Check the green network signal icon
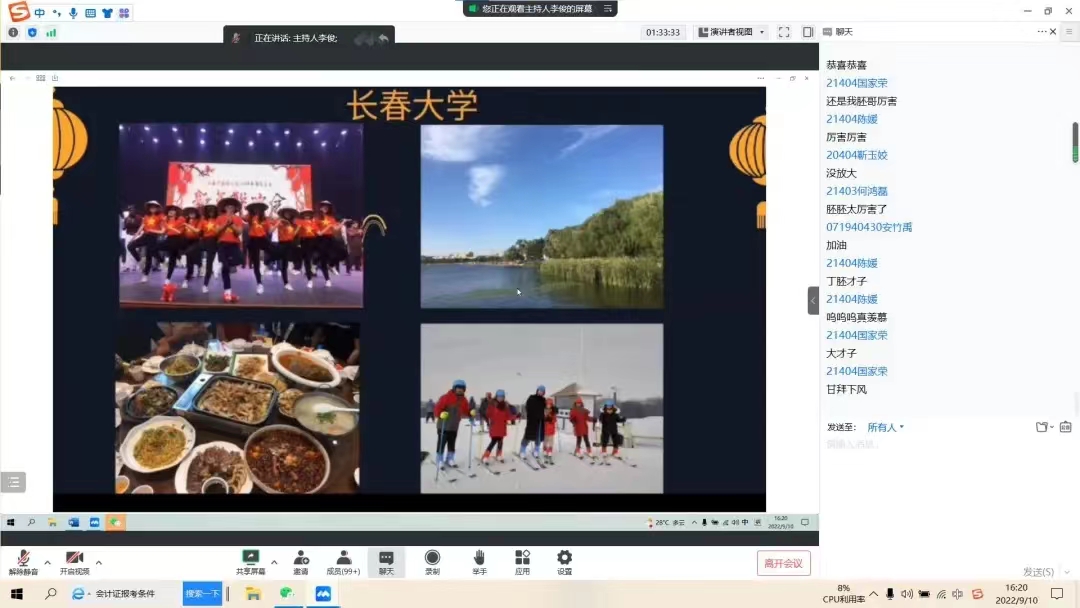Viewport: 1080px width, 608px height. pyautogui.click(x=52, y=32)
